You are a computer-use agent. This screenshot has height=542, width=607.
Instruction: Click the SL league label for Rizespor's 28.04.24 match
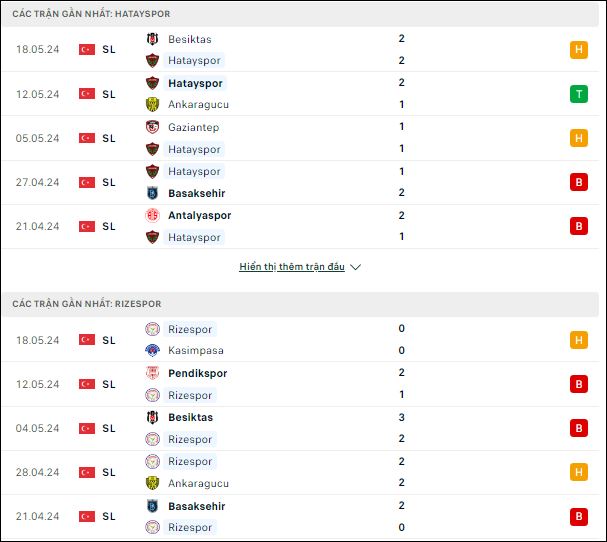pos(109,472)
